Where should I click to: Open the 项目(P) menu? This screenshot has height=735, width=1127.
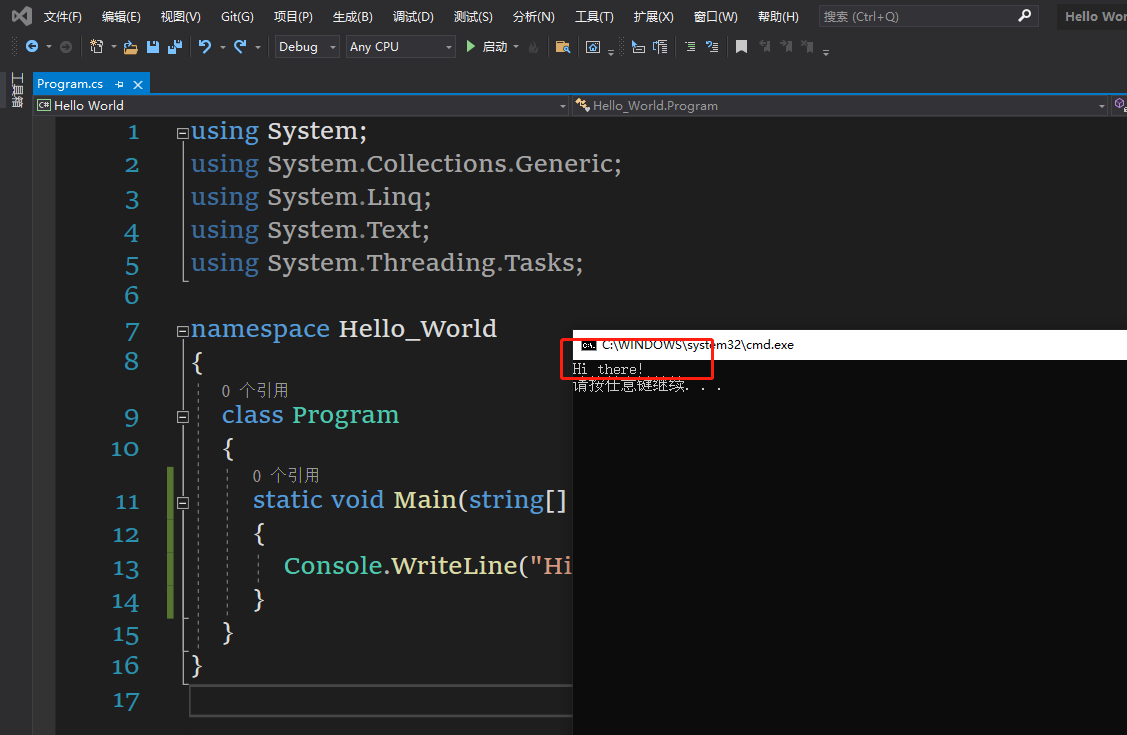click(x=293, y=17)
